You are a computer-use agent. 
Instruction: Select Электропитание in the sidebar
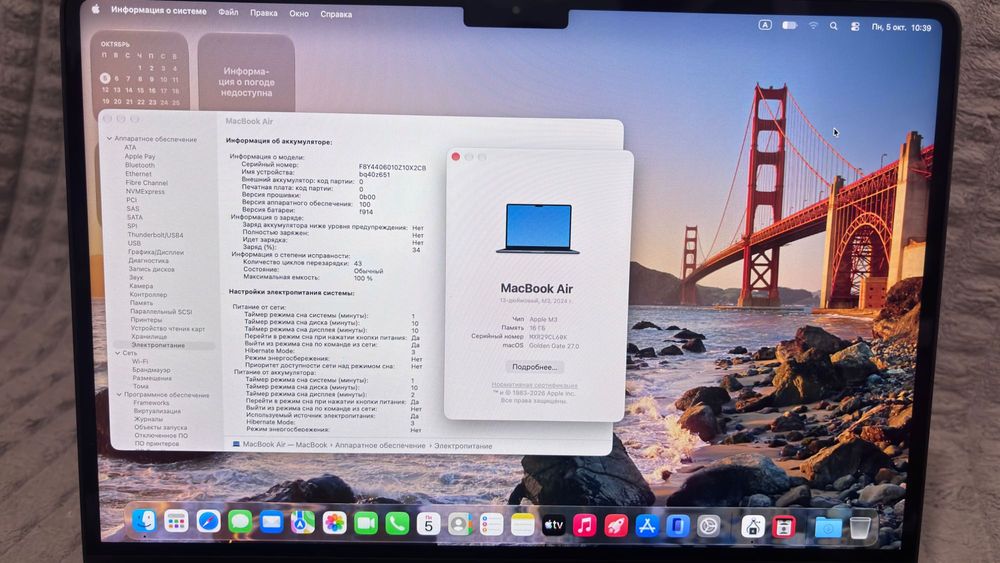point(158,345)
